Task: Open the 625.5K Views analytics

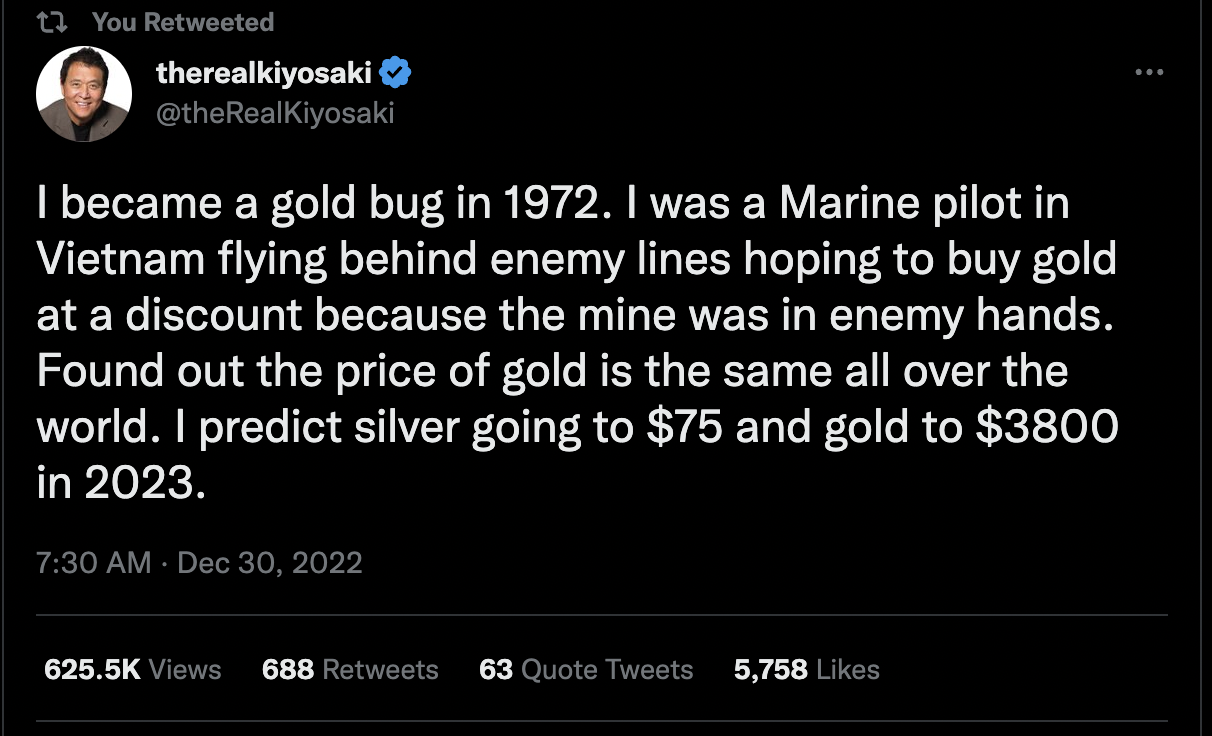Action: [133, 669]
